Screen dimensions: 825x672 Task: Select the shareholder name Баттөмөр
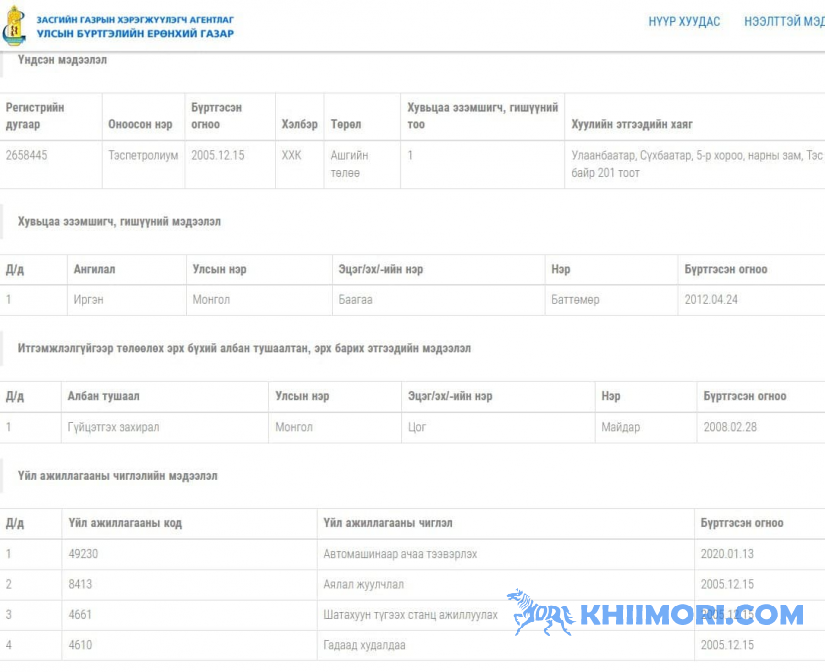[575, 300]
